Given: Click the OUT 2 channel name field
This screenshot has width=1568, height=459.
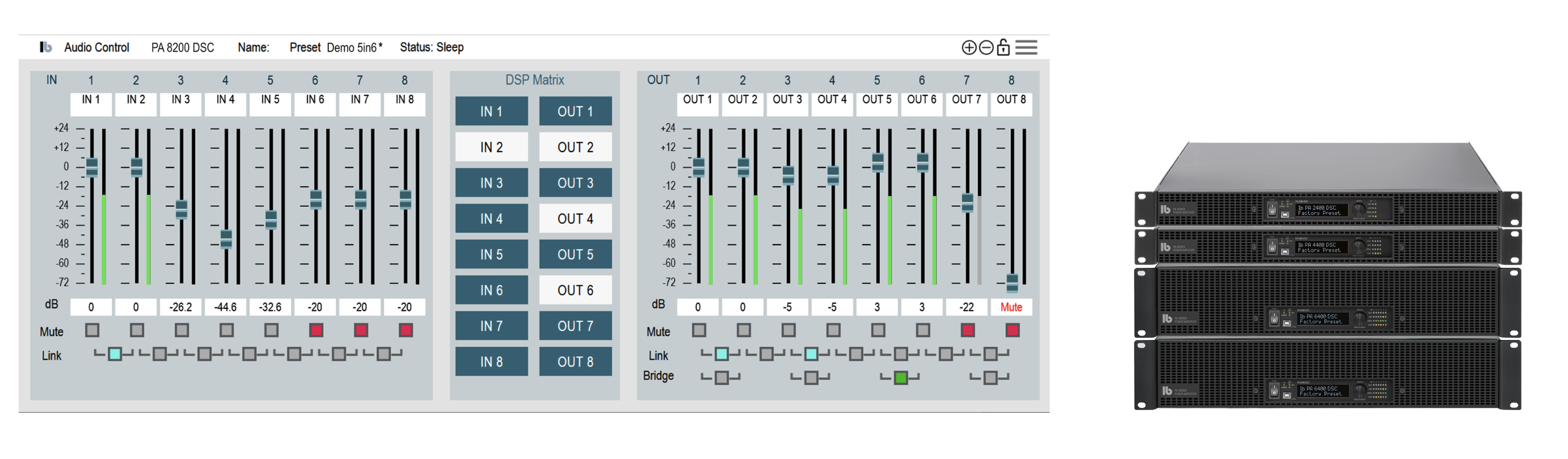Looking at the screenshot, I should 743,104.
